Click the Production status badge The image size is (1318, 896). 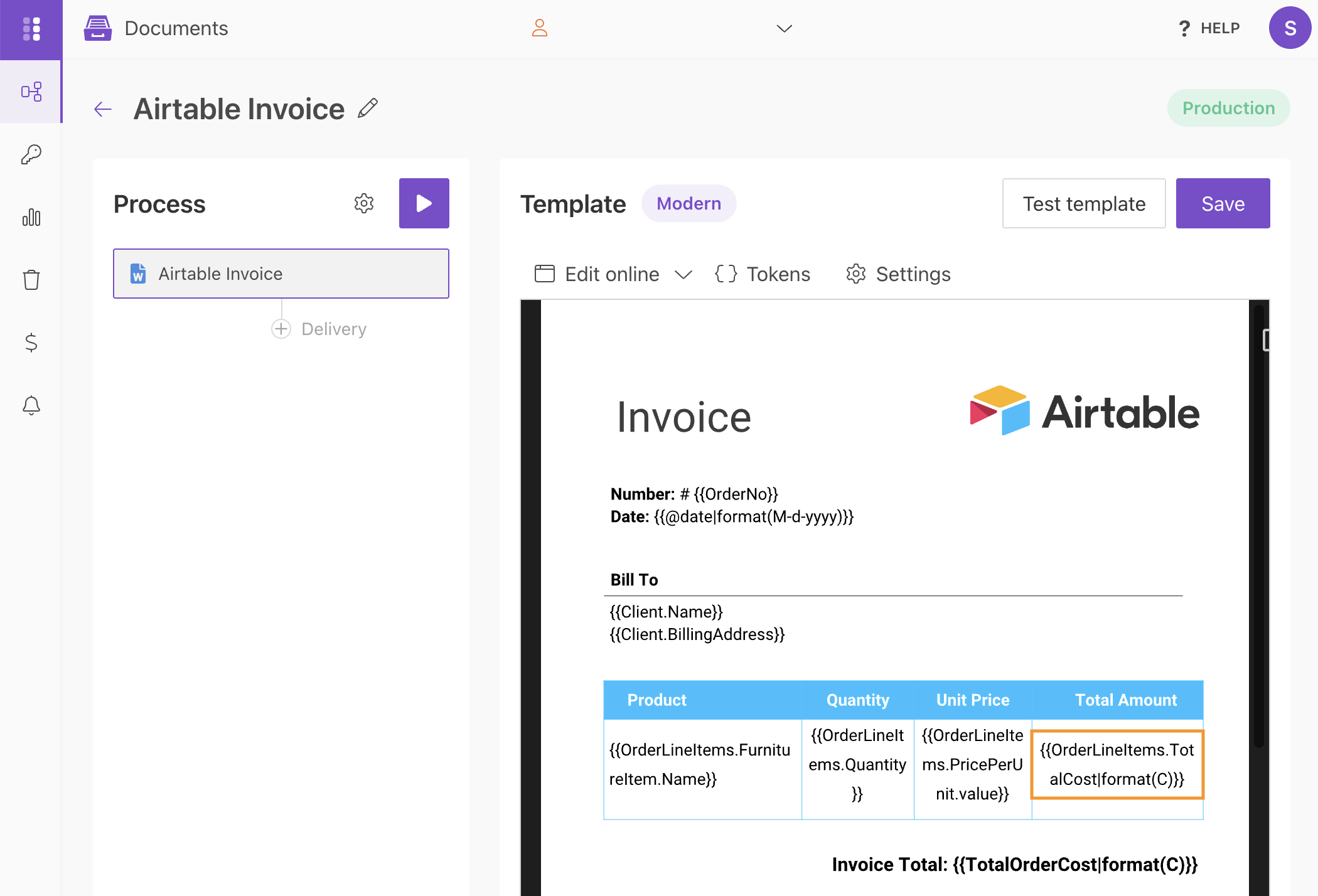[1228, 108]
